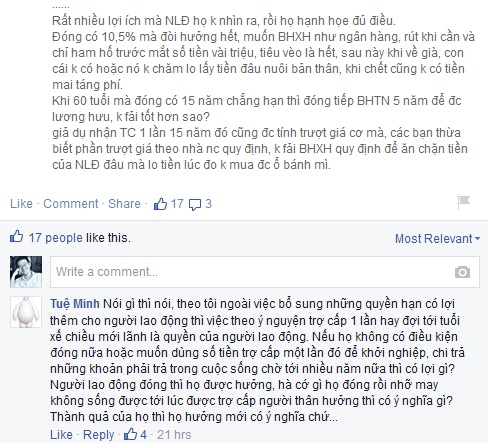This screenshot has height=443, width=490.
Task: Click the camera attach photo icon
Action: click(462, 272)
